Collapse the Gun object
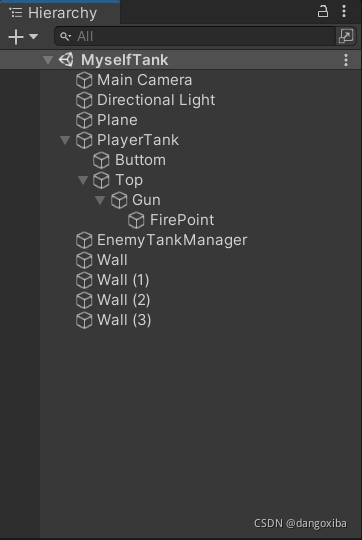The image size is (362, 540). pos(100,200)
